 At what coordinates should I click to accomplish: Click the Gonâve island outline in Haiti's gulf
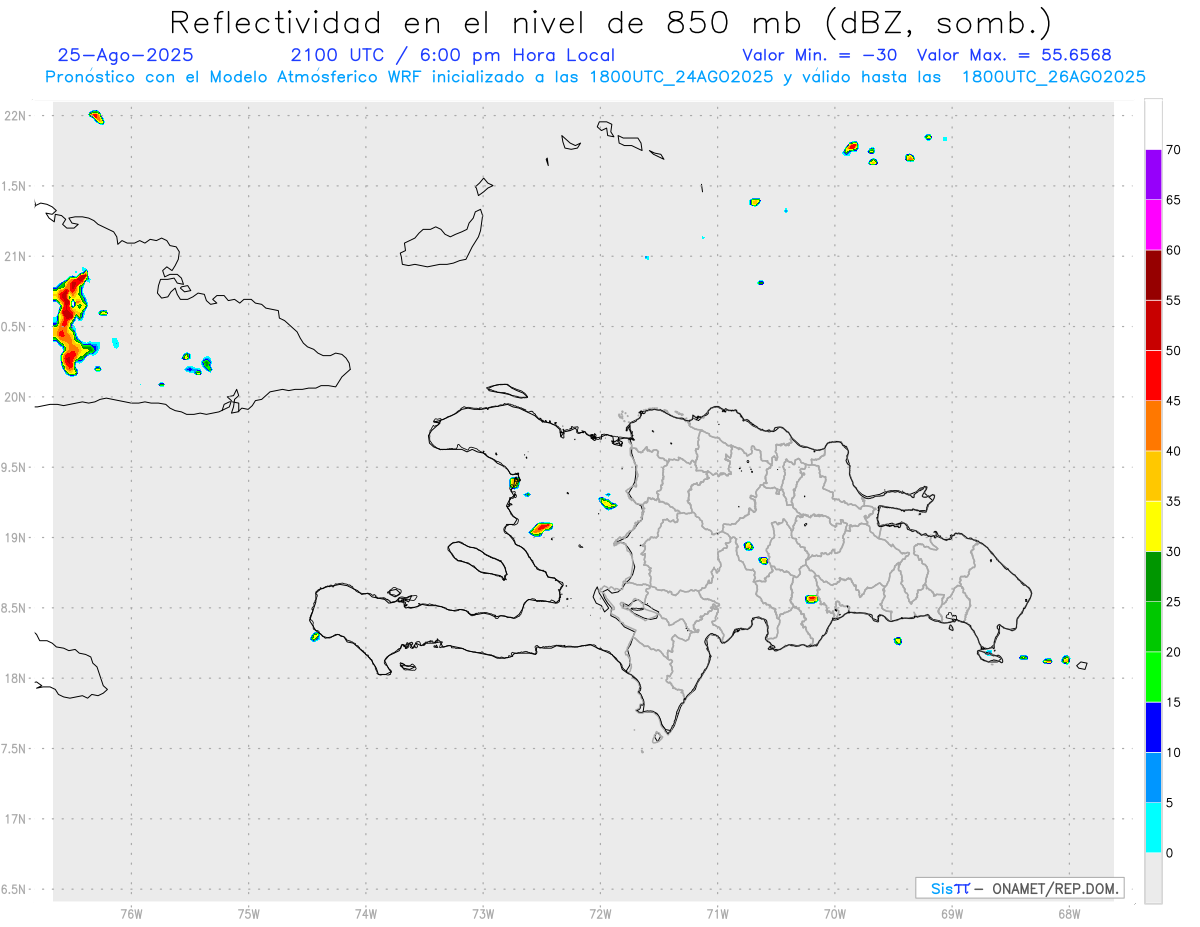(x=476, y=560)
